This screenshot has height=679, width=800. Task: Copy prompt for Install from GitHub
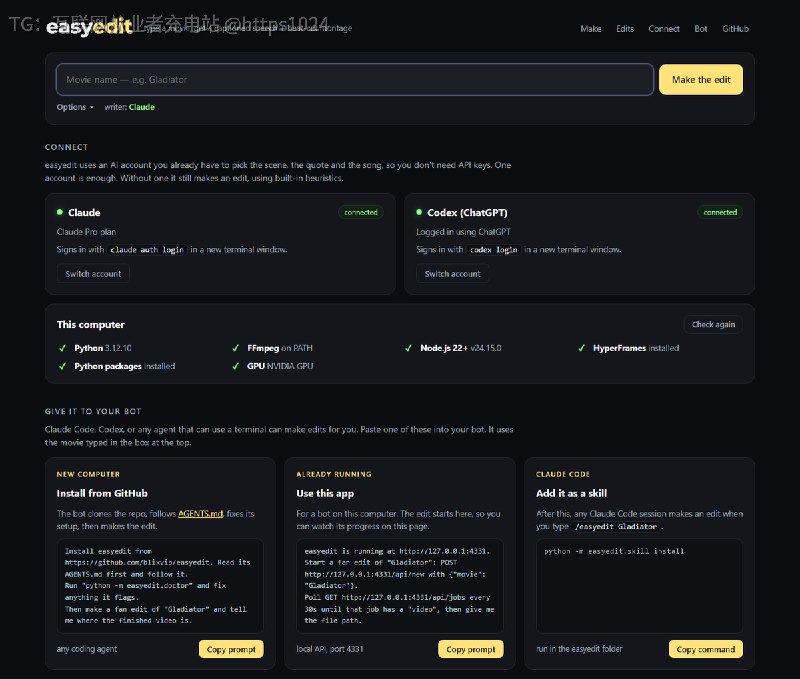point(231,649)
